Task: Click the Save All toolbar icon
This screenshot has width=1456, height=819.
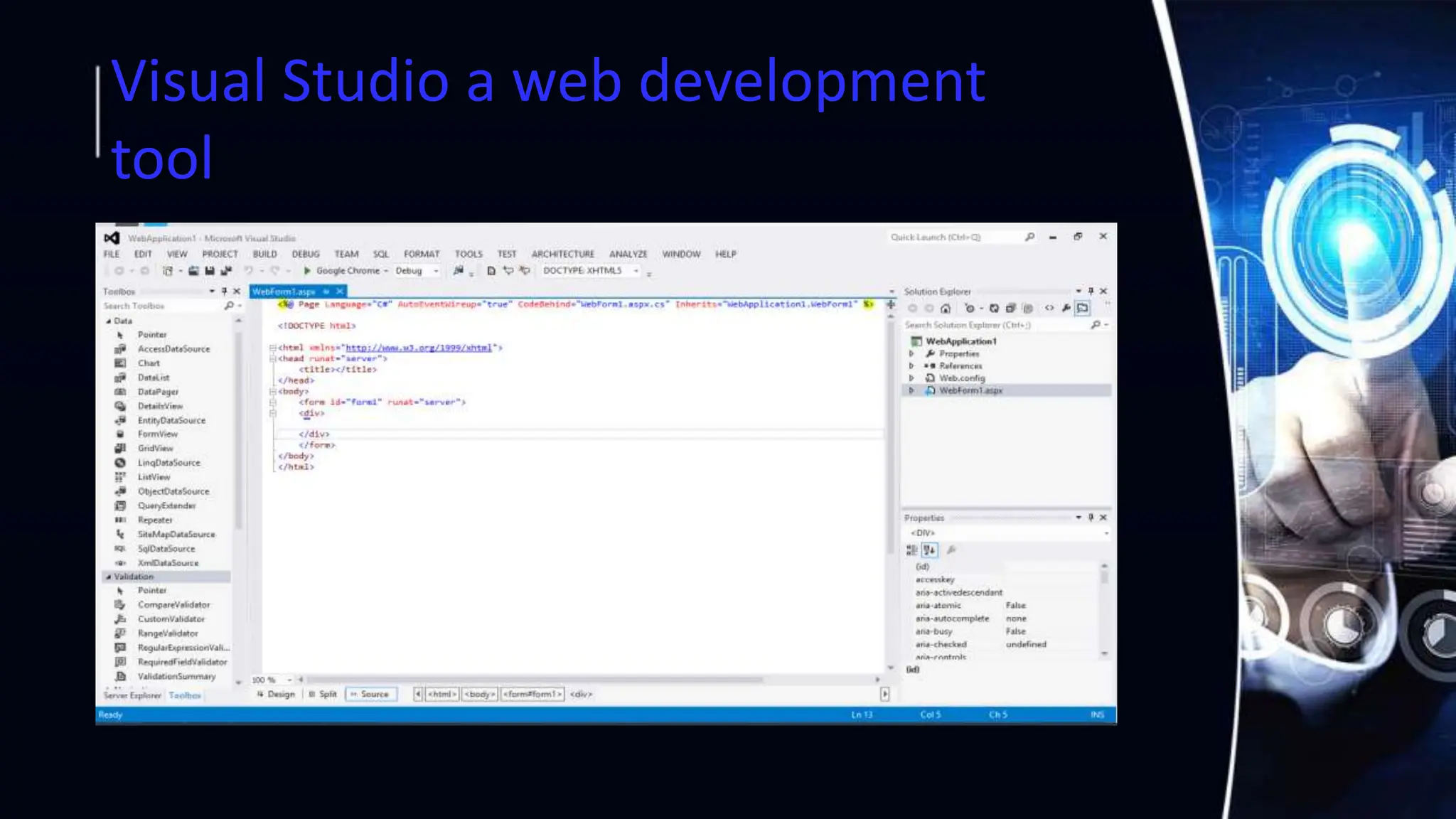Action: tap(226, 271)
